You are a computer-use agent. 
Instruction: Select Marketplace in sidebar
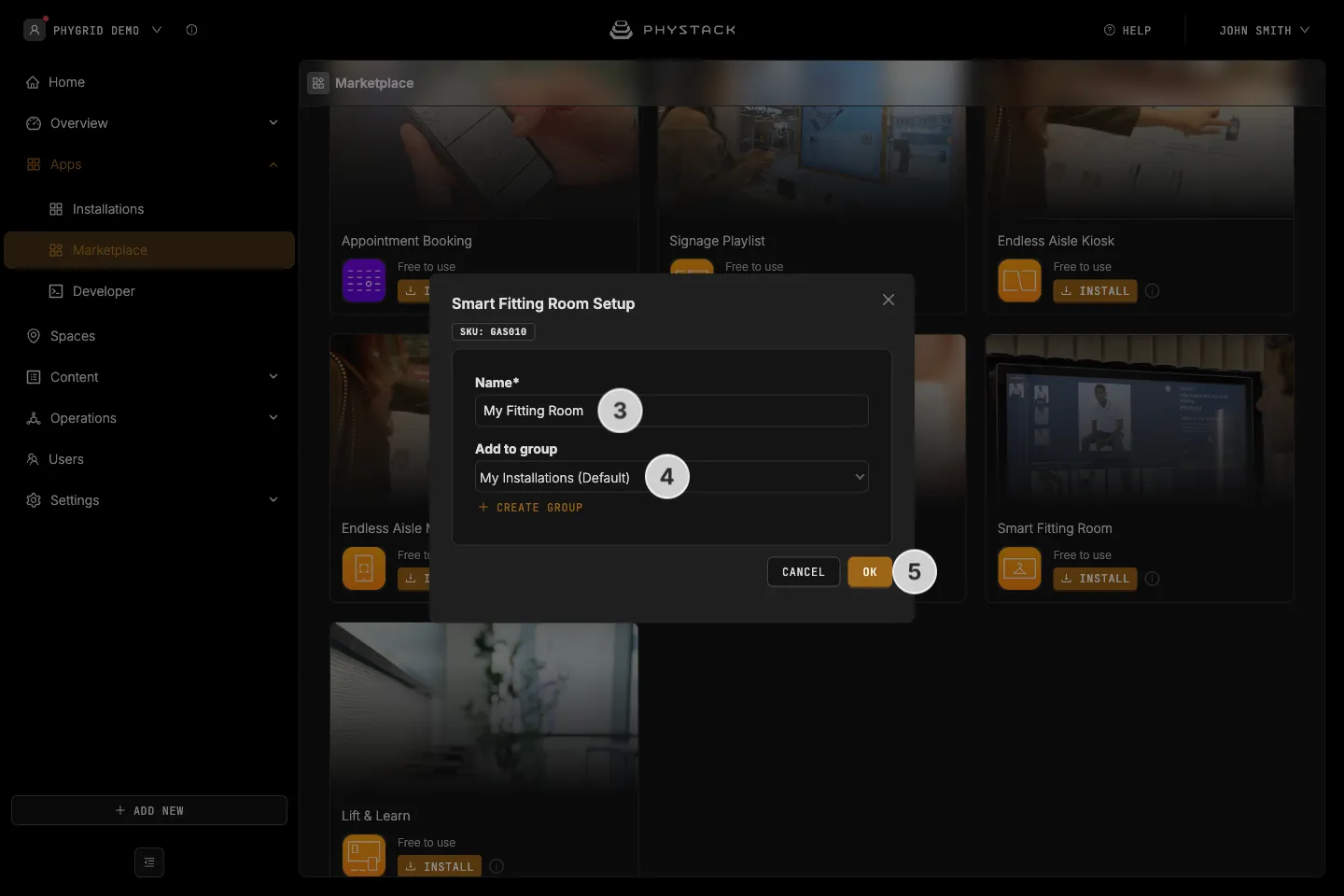click(149, 250)
